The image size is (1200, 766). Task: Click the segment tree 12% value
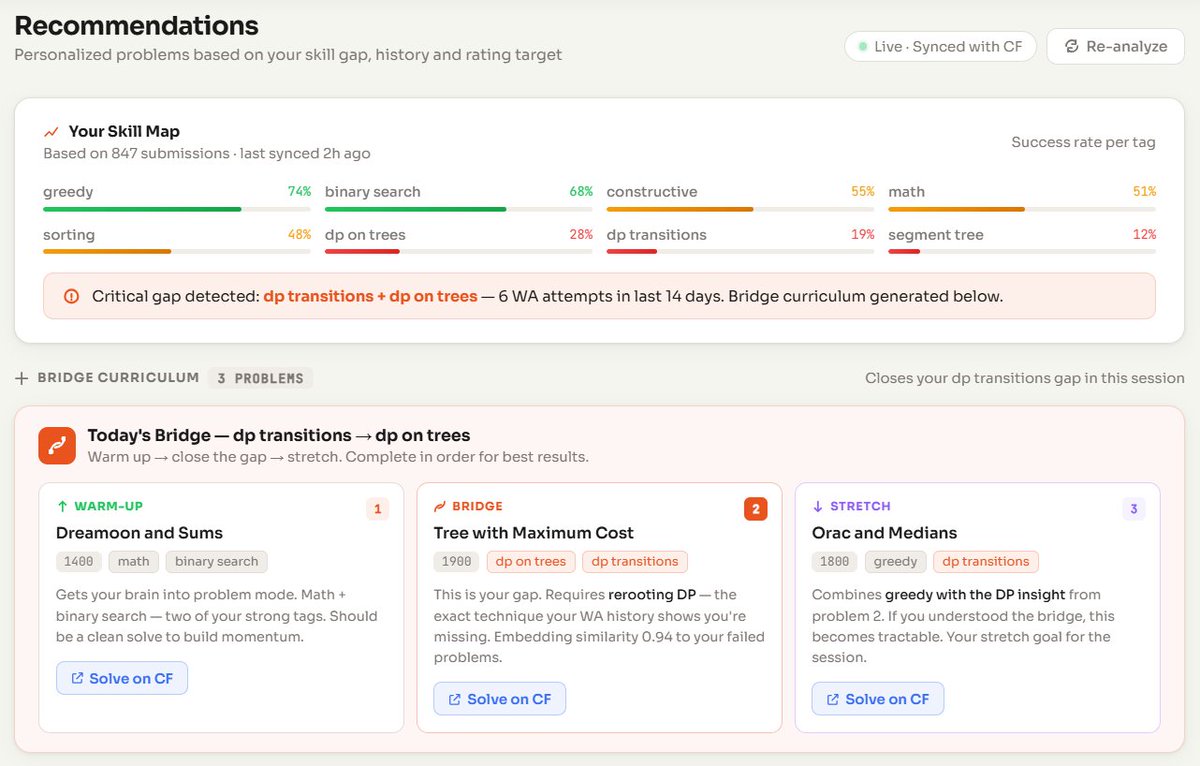(x=1145, y=234)
